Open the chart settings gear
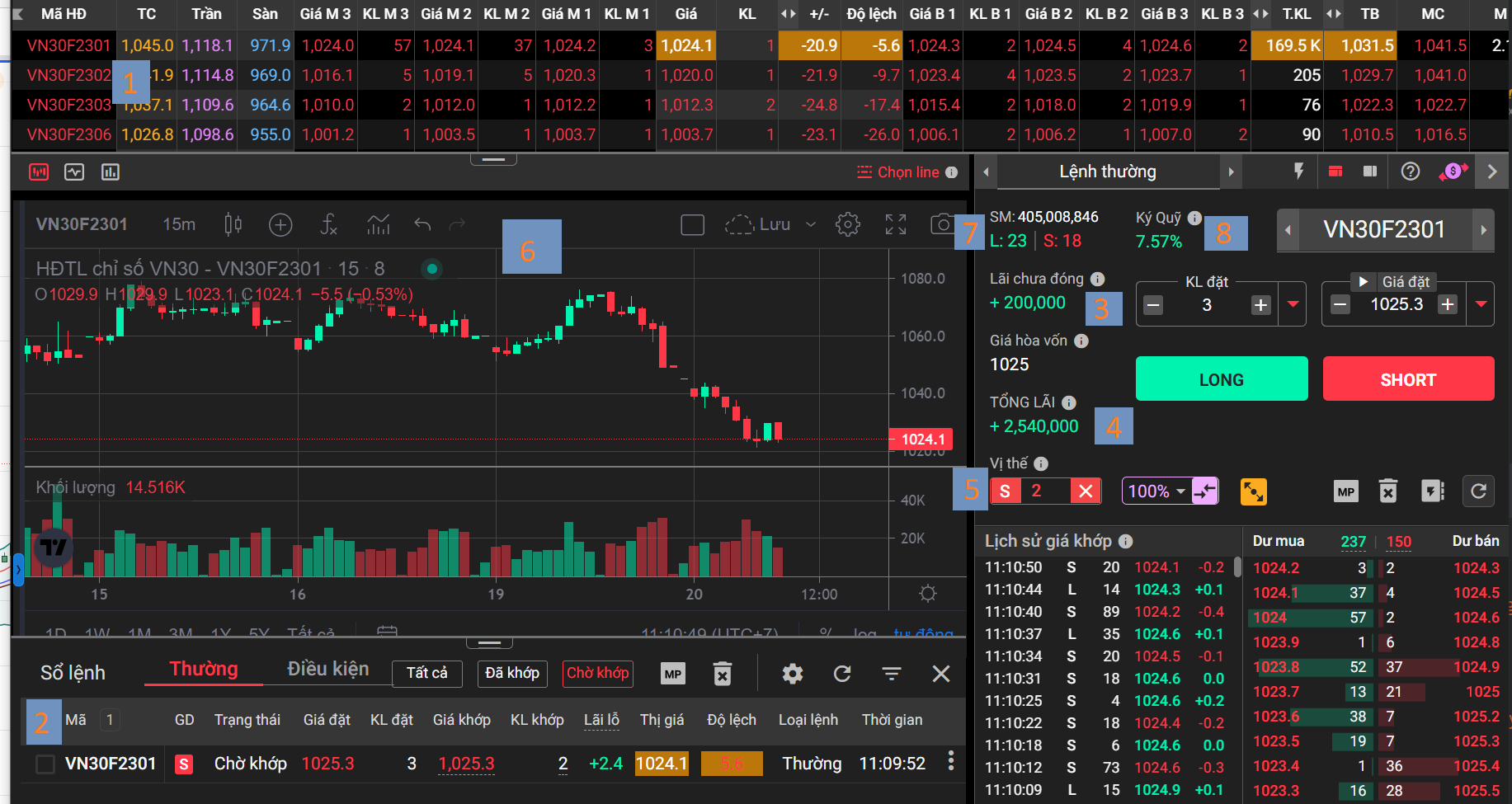 [x=847, y=224]
